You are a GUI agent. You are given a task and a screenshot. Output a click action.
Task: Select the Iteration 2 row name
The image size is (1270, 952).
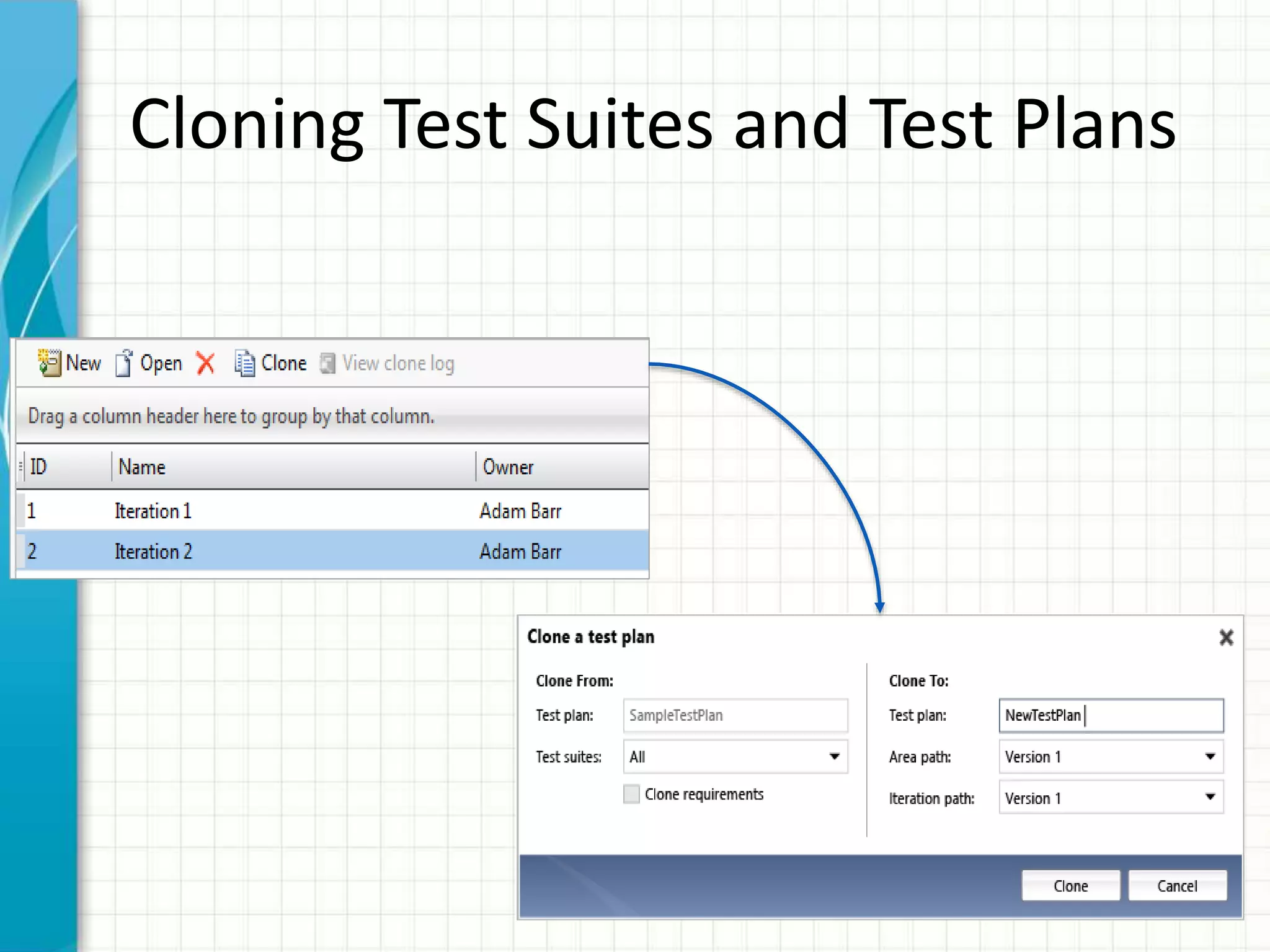tap(153, 551)
